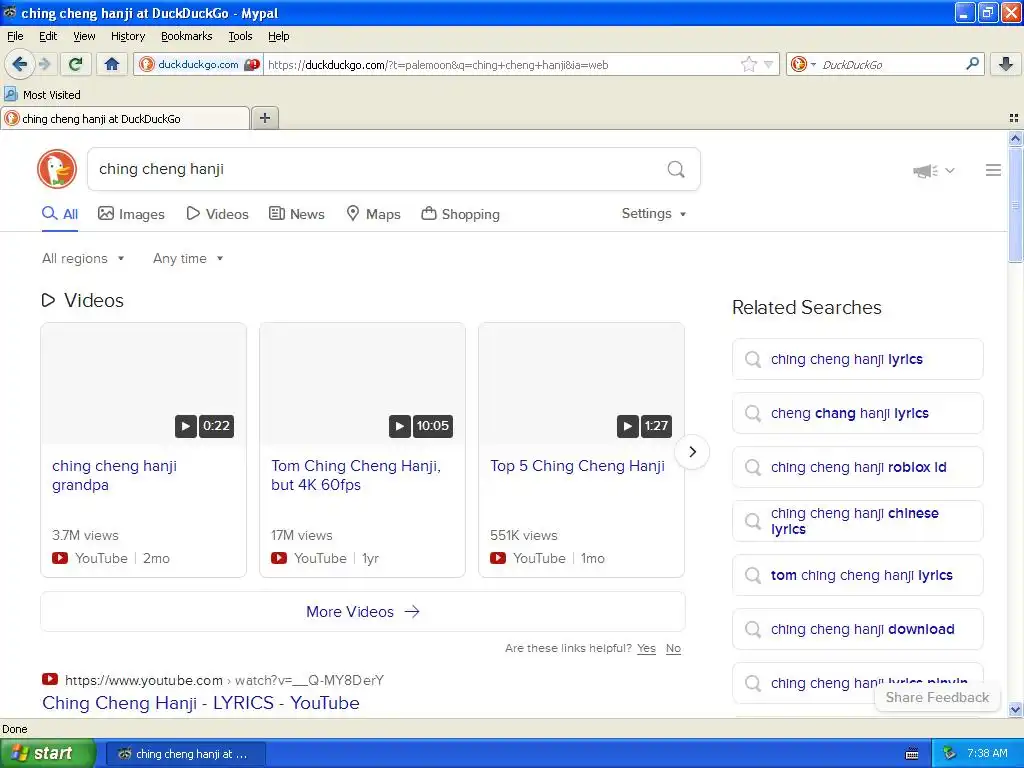Expand the Settings dropdown
The height and width of the screenshot is (768, 1024).
click(x=654, y=214)
